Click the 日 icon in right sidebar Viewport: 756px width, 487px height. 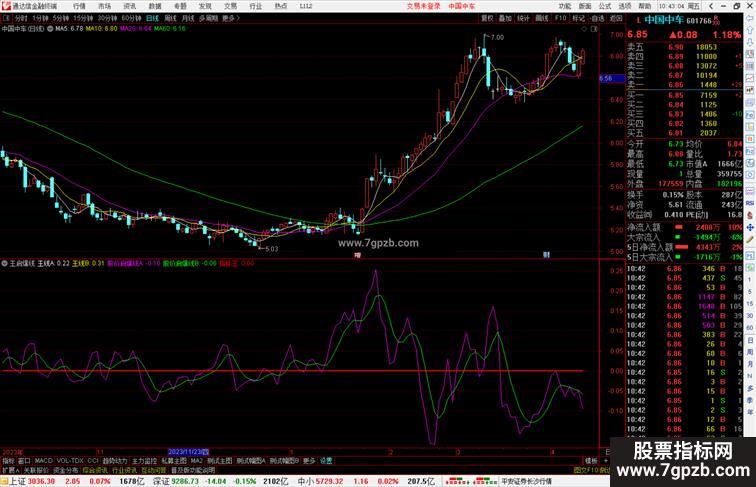tap(750, 340)
